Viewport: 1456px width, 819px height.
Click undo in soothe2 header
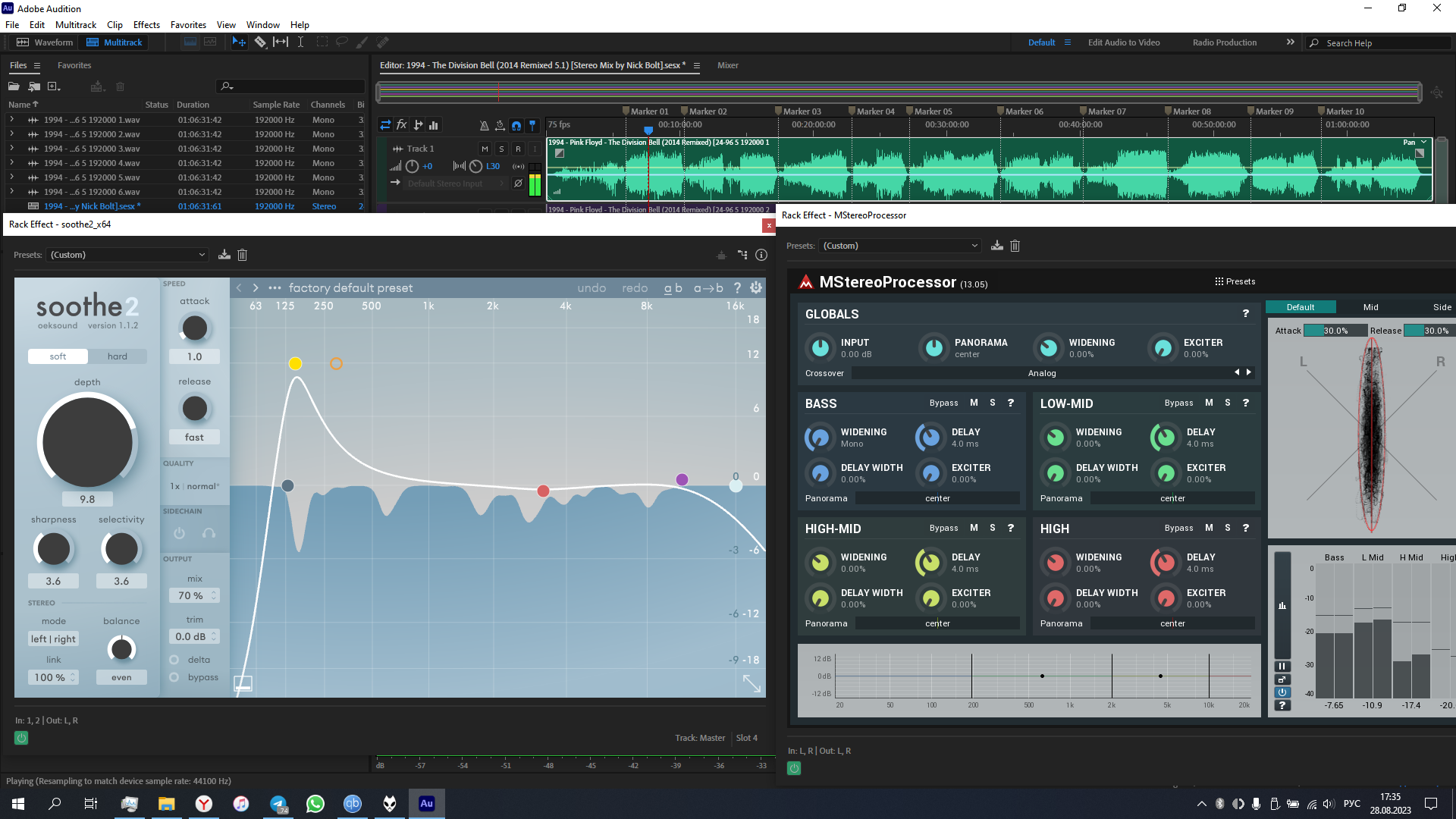pyautogui.click(x=591, y=288)
